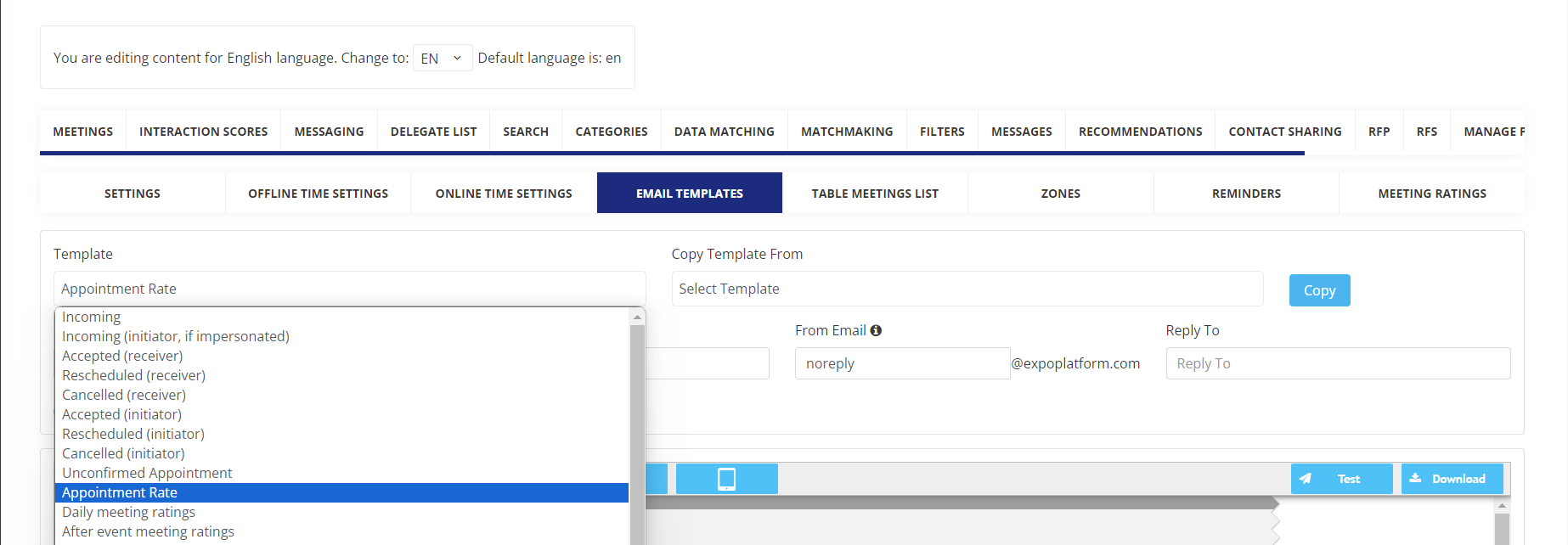Open the Delegate List tab
This screenshot has width=1568, height=545.
click(x=433, y=132)
